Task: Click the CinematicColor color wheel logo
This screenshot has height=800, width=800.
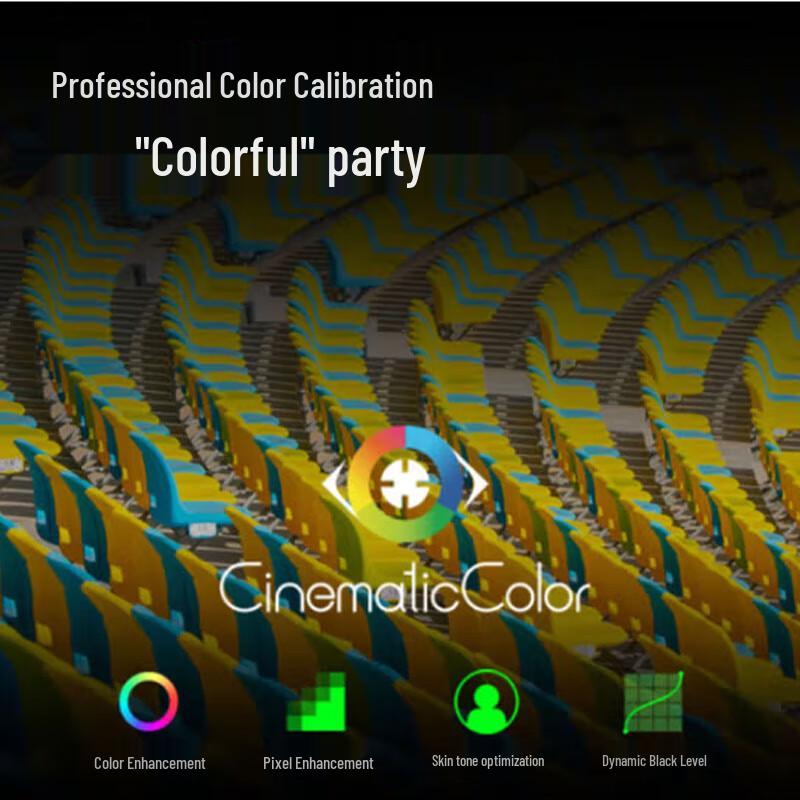Action: [404, 484]
